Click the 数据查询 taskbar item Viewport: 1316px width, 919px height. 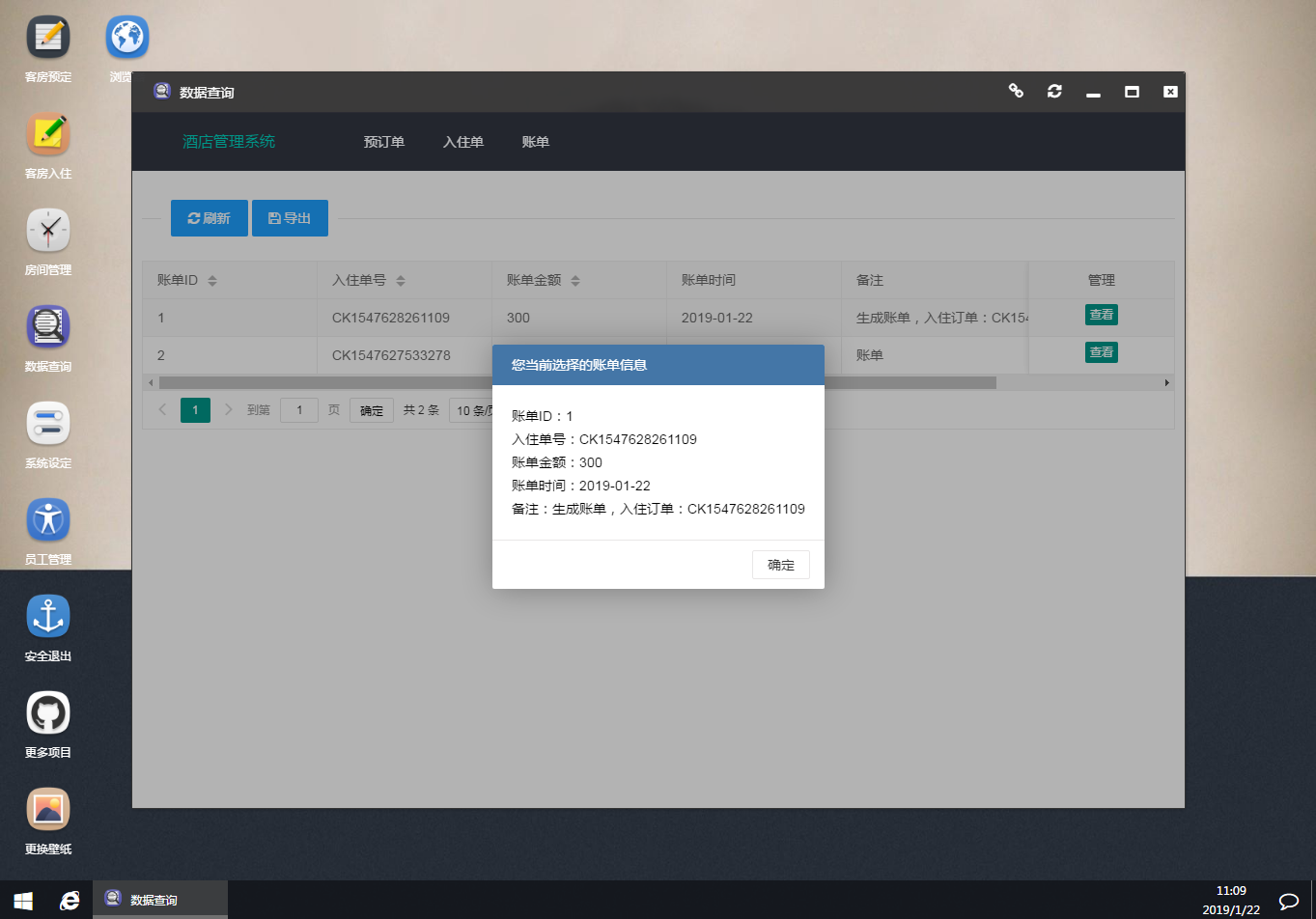pyautogui.click(x=160, y=900)
